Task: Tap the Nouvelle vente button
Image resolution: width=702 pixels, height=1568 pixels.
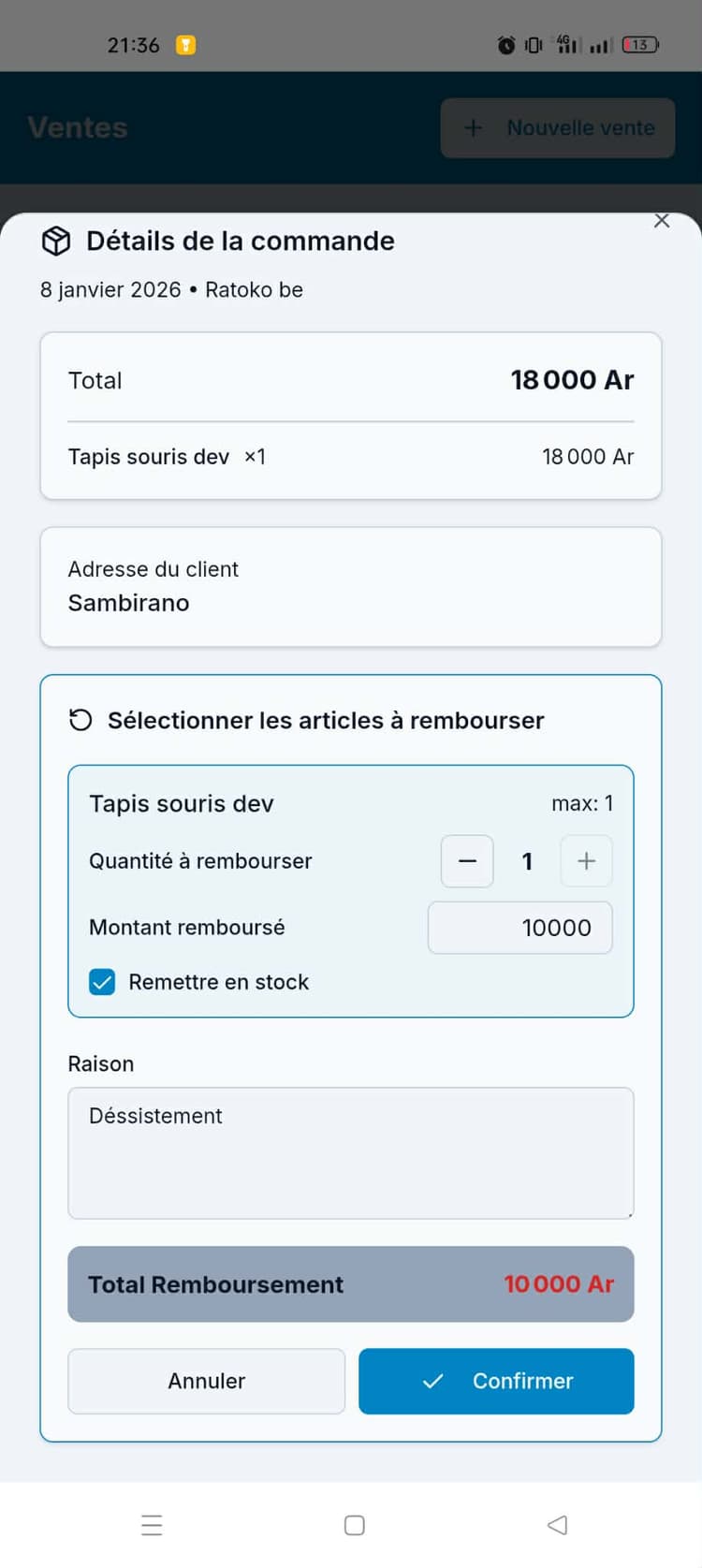Action: [x=558, y=128]
